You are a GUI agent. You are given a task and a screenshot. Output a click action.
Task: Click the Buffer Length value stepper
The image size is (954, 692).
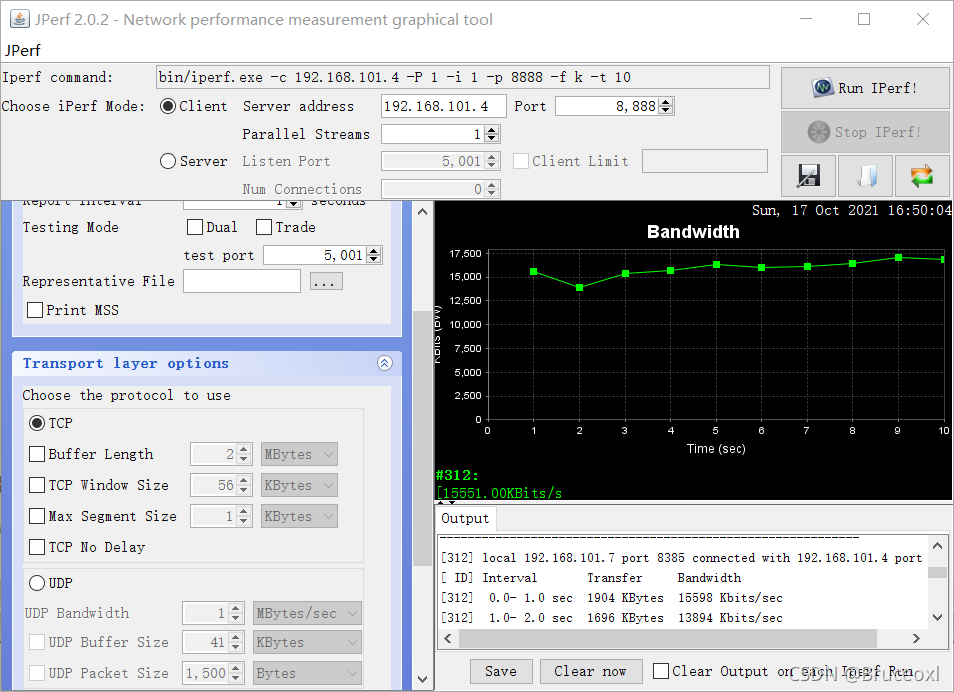(x=243, y=454)
